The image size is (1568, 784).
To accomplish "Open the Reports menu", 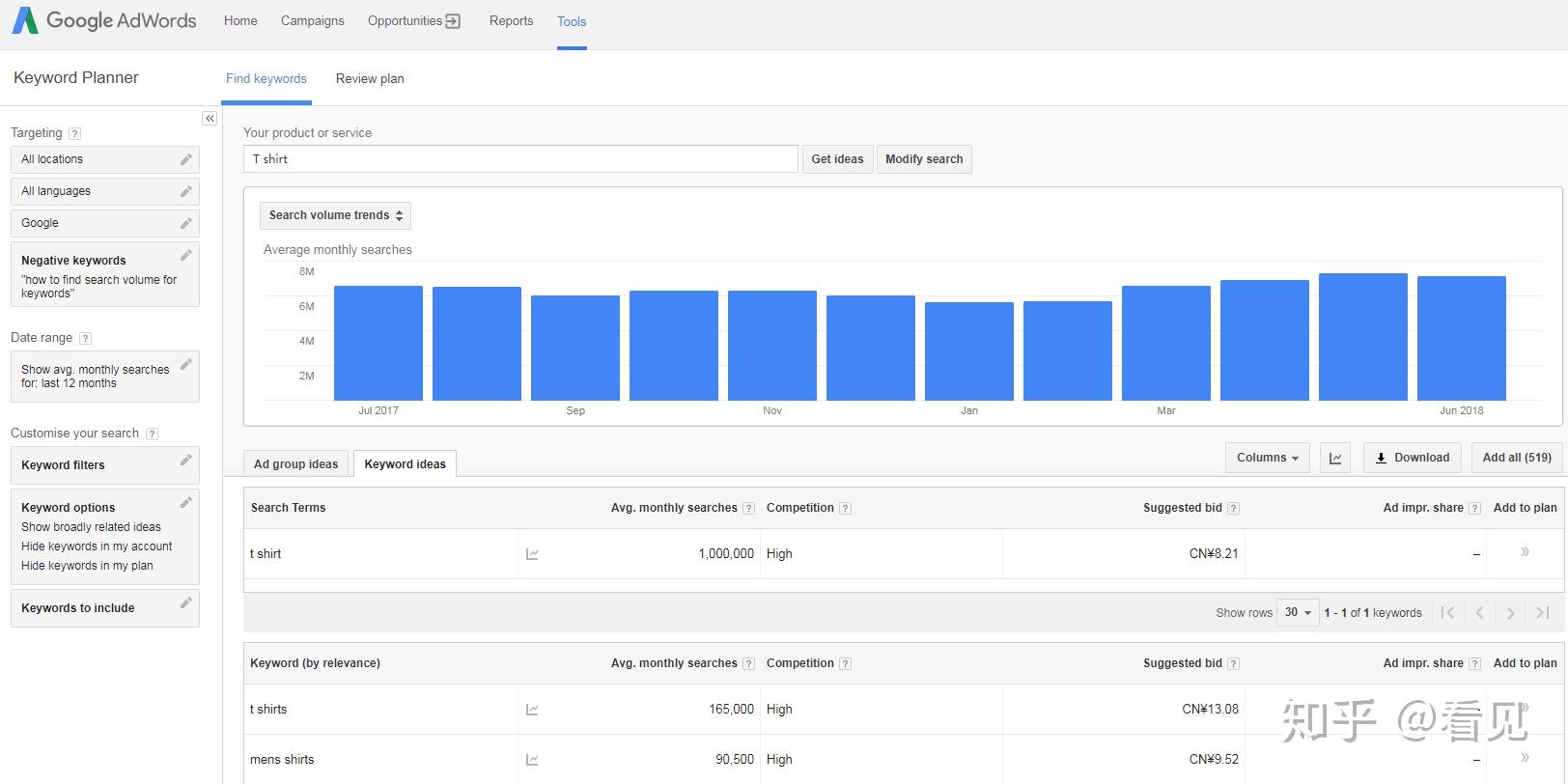I will click(511, 20).
